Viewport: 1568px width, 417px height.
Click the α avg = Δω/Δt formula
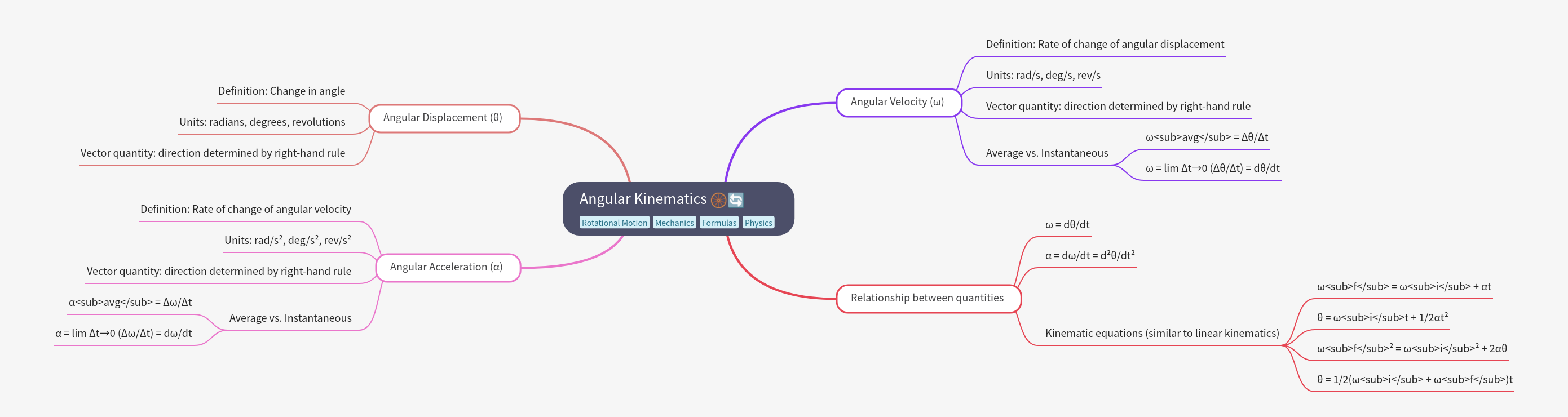130,303
